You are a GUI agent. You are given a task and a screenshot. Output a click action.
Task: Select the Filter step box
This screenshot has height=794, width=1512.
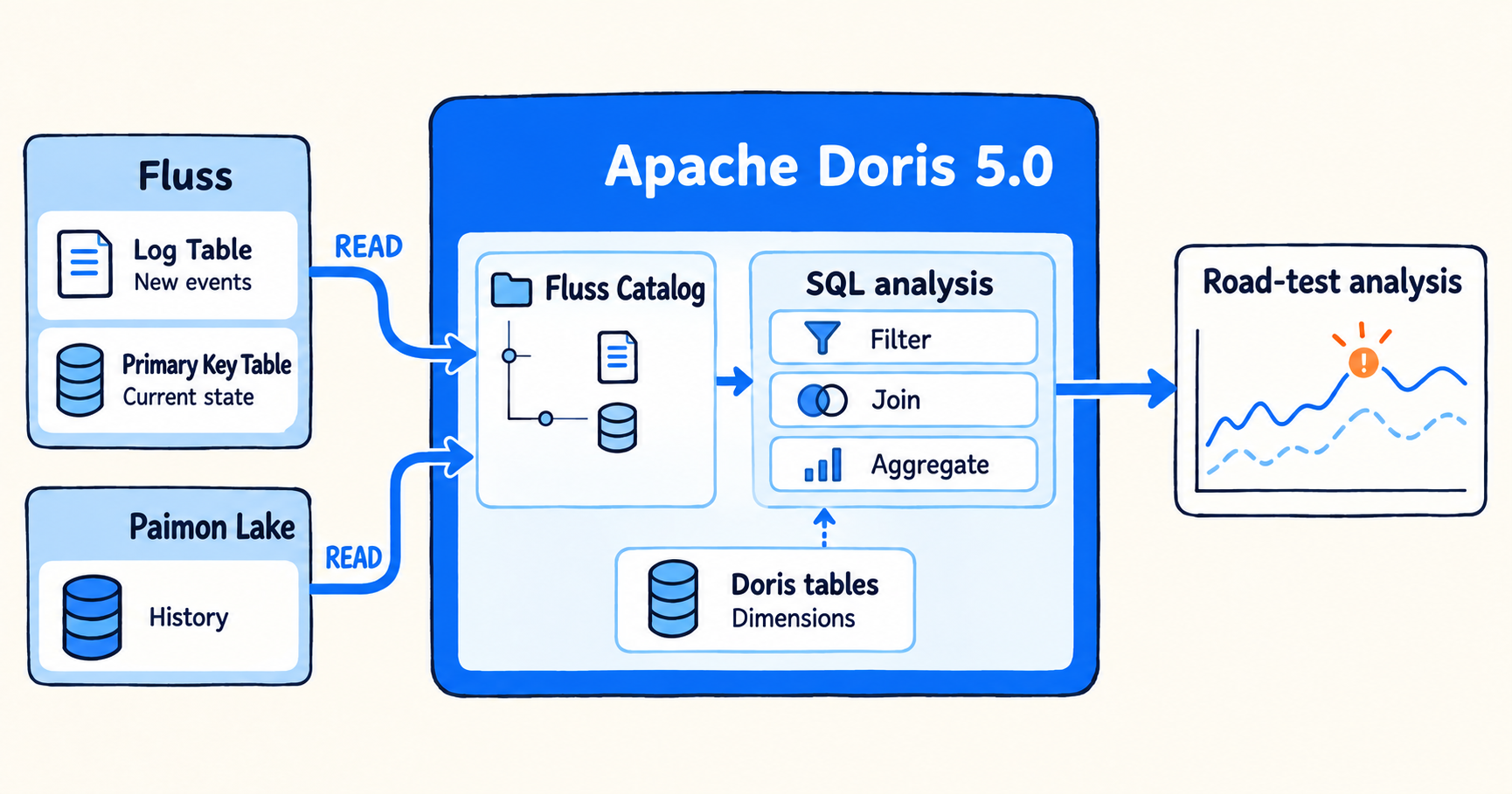[903, 338]
